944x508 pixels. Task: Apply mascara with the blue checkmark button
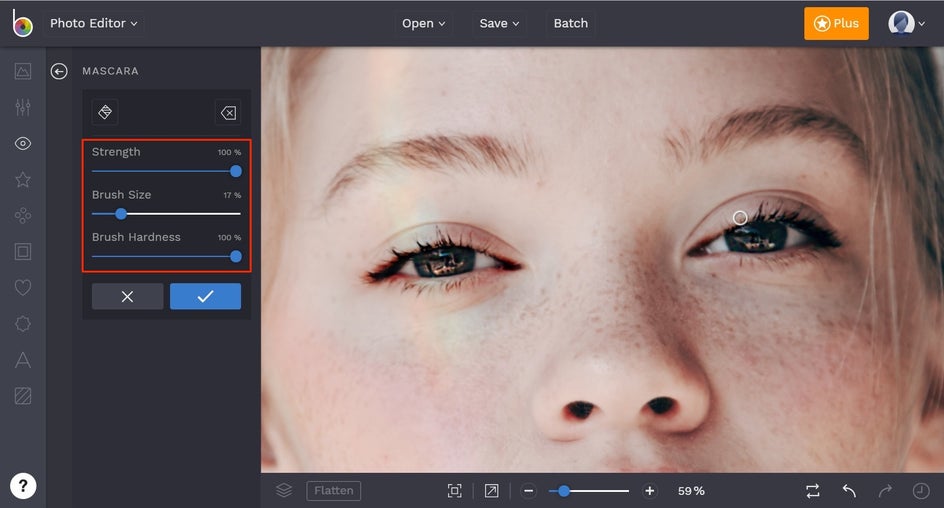[205, 296]
